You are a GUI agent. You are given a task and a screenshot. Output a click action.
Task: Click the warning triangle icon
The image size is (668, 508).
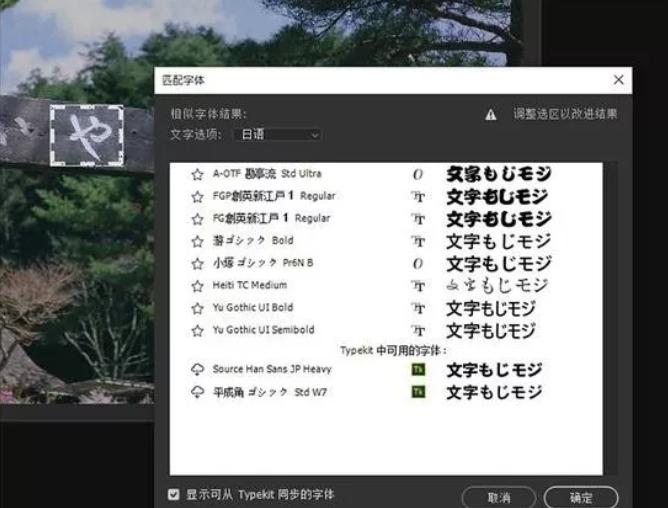pos(491,114)
